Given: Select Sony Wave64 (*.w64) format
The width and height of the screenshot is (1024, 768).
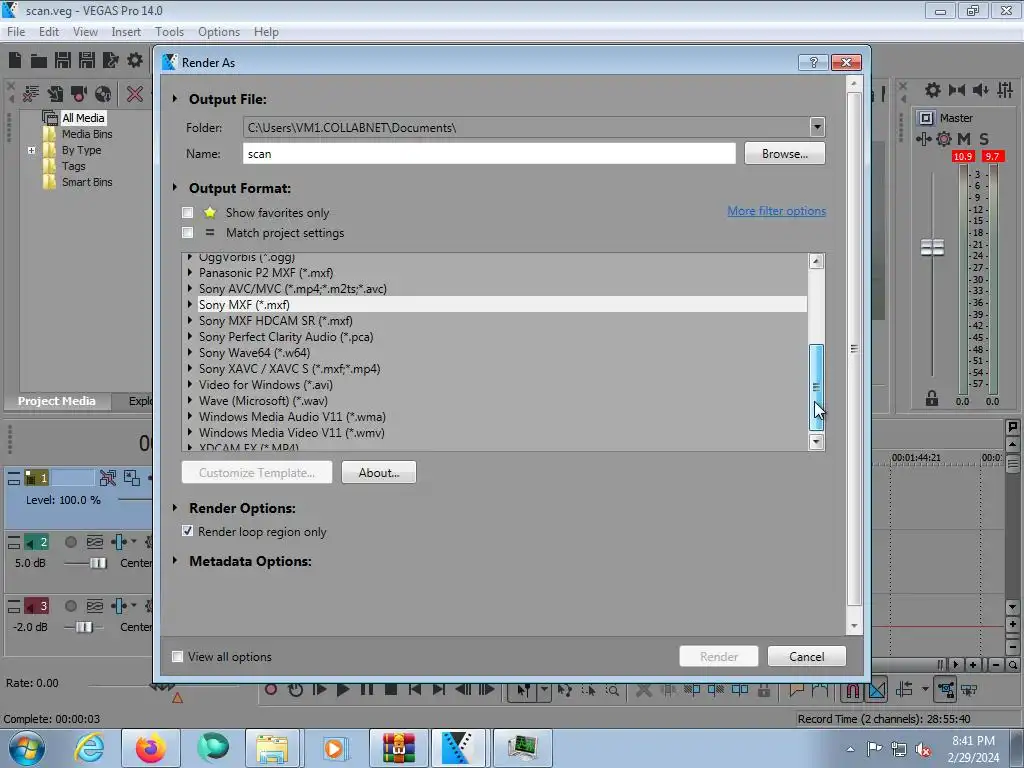Looking at the screenshot, I should tap(255, 353).
